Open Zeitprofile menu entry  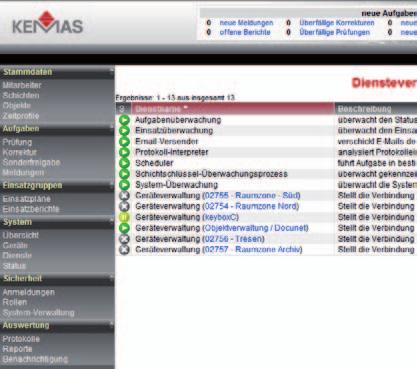pos(21,116)
